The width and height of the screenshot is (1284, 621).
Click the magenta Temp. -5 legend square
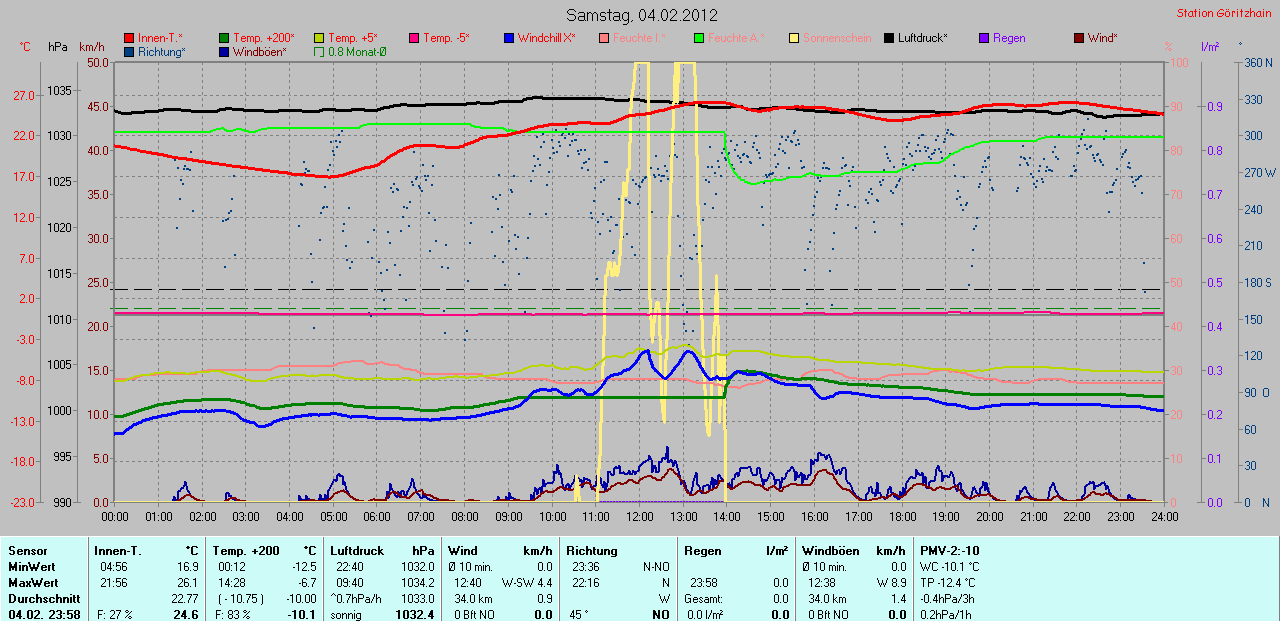click(x=414, y=38)
